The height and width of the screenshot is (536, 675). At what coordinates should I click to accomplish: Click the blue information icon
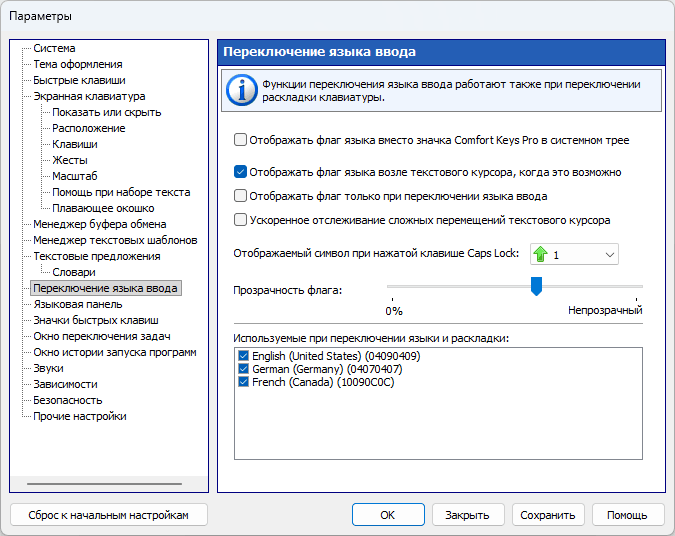point(242,90)
